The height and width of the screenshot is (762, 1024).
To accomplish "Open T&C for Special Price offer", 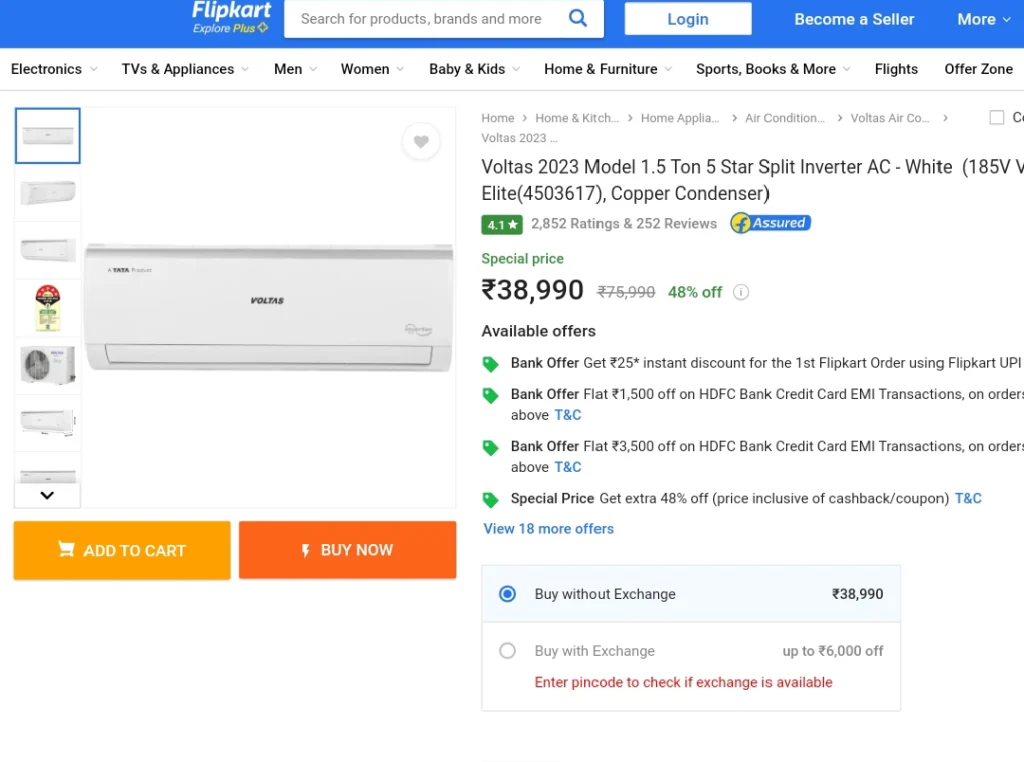I will [968, 499].
